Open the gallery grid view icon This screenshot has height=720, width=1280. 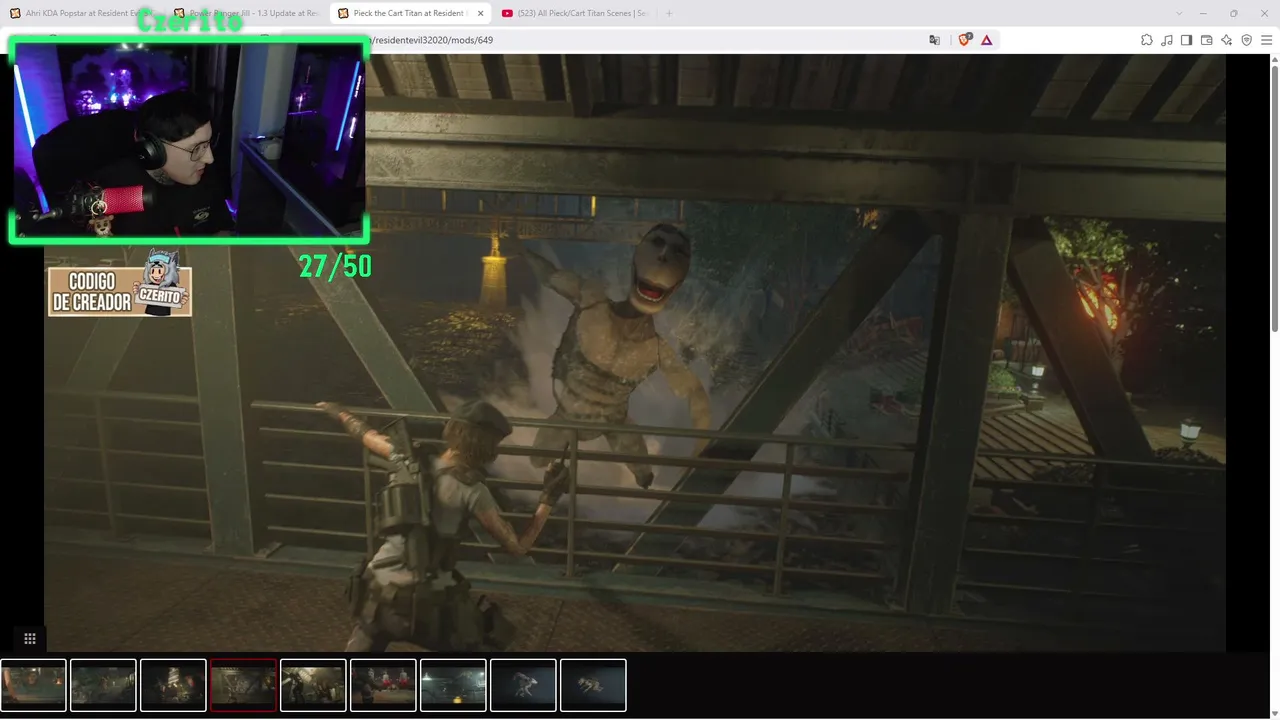pyautogui.click(x=30, y=639)
